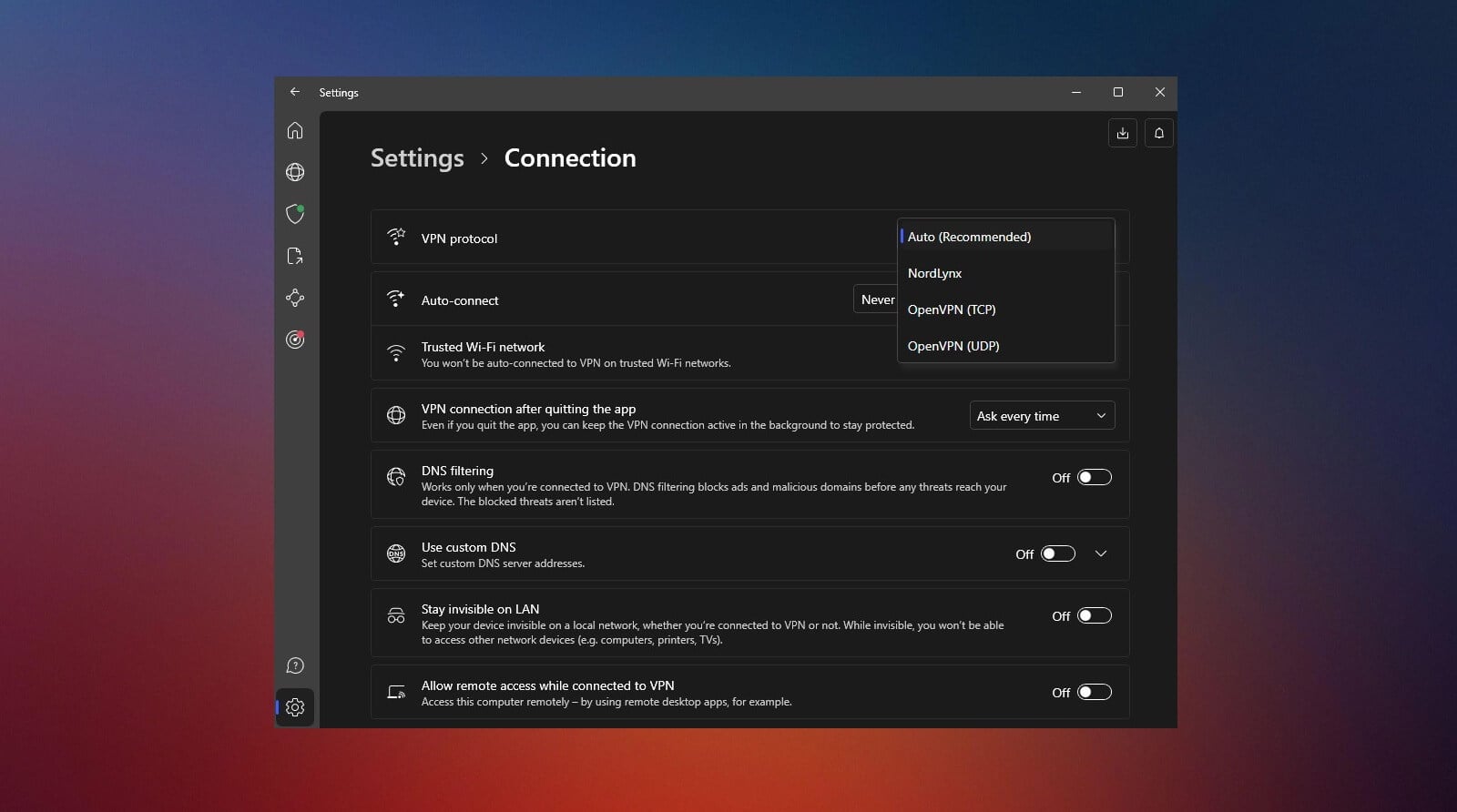Turn on Stay invisible on LAN
The image size is (1457, 812).
click(x=1094, y=616)
